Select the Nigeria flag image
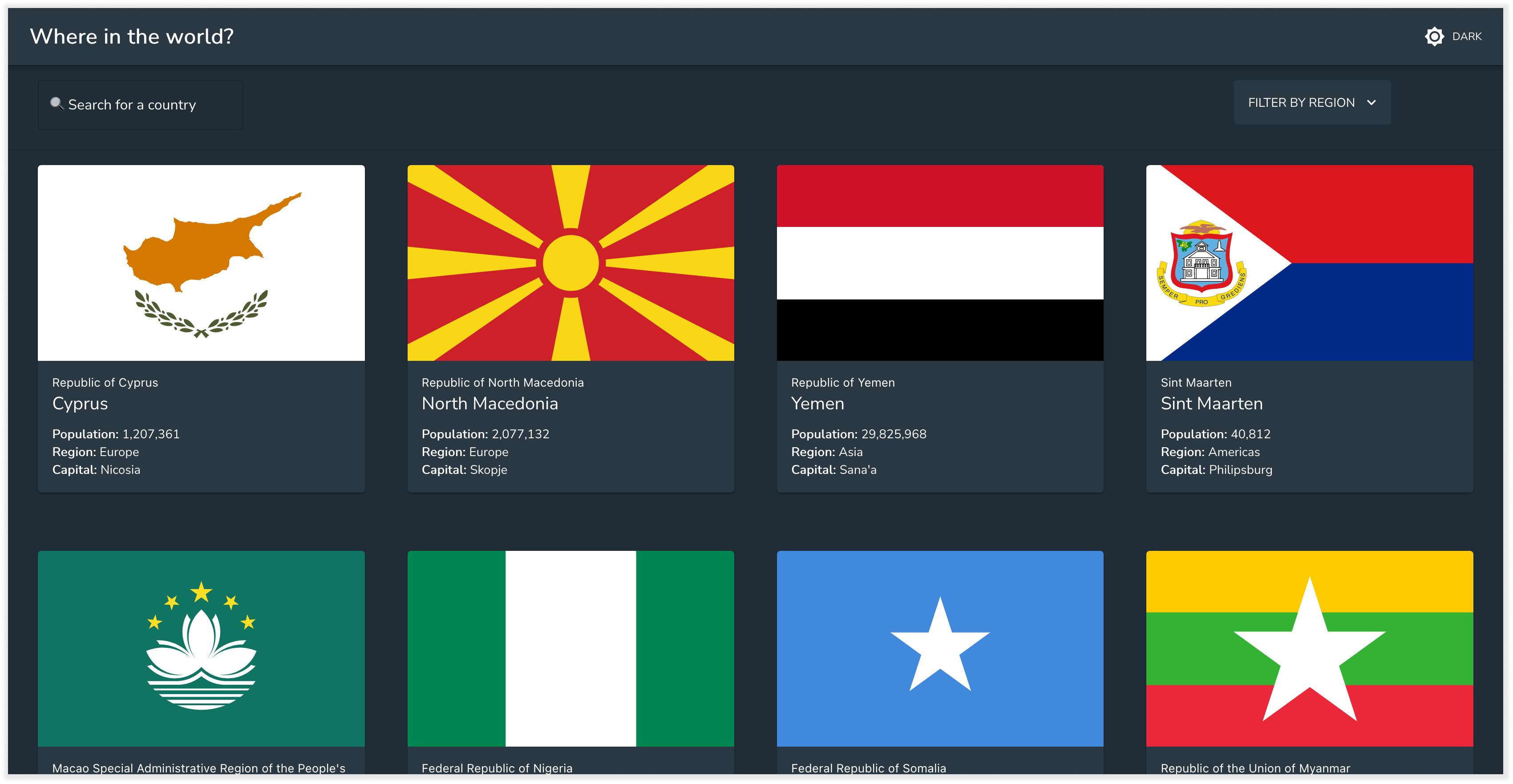This screenshot has width=1513, height=784. (570, 648)
